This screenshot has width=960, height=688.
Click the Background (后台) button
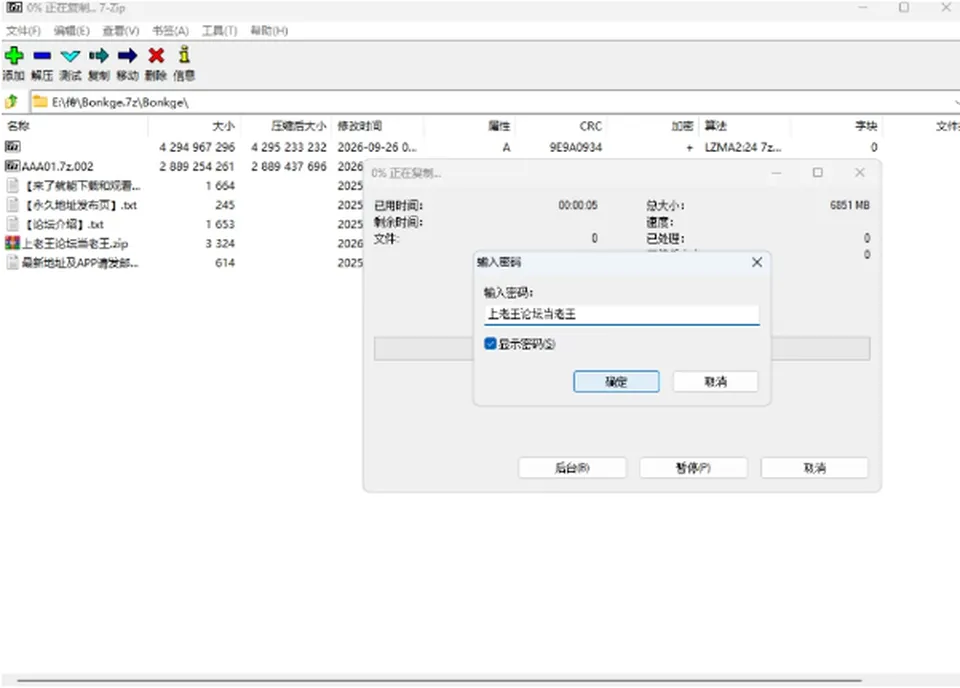click(572, 468)
